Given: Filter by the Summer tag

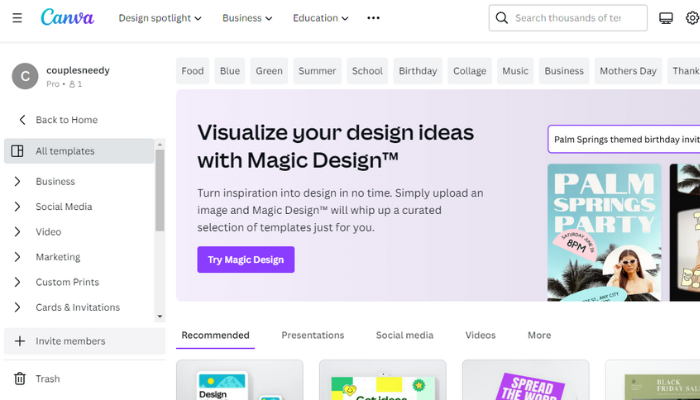Looking at the screenshot, I should [317, 71].
